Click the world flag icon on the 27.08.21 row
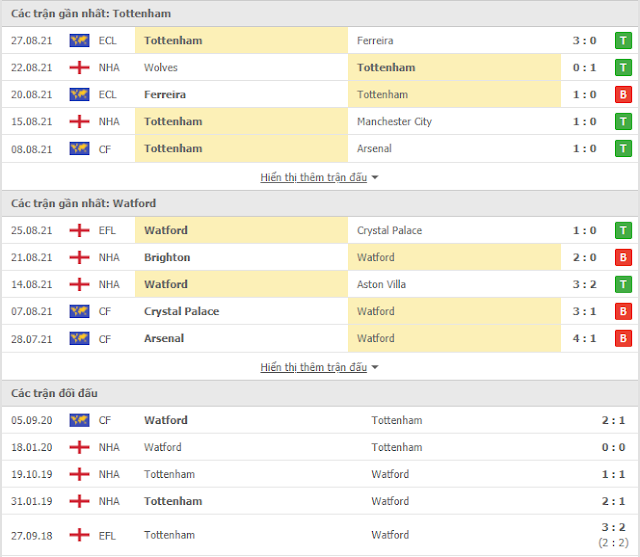Image resolution: width=640 pixels, height=557 pixels. pos(79,40)
